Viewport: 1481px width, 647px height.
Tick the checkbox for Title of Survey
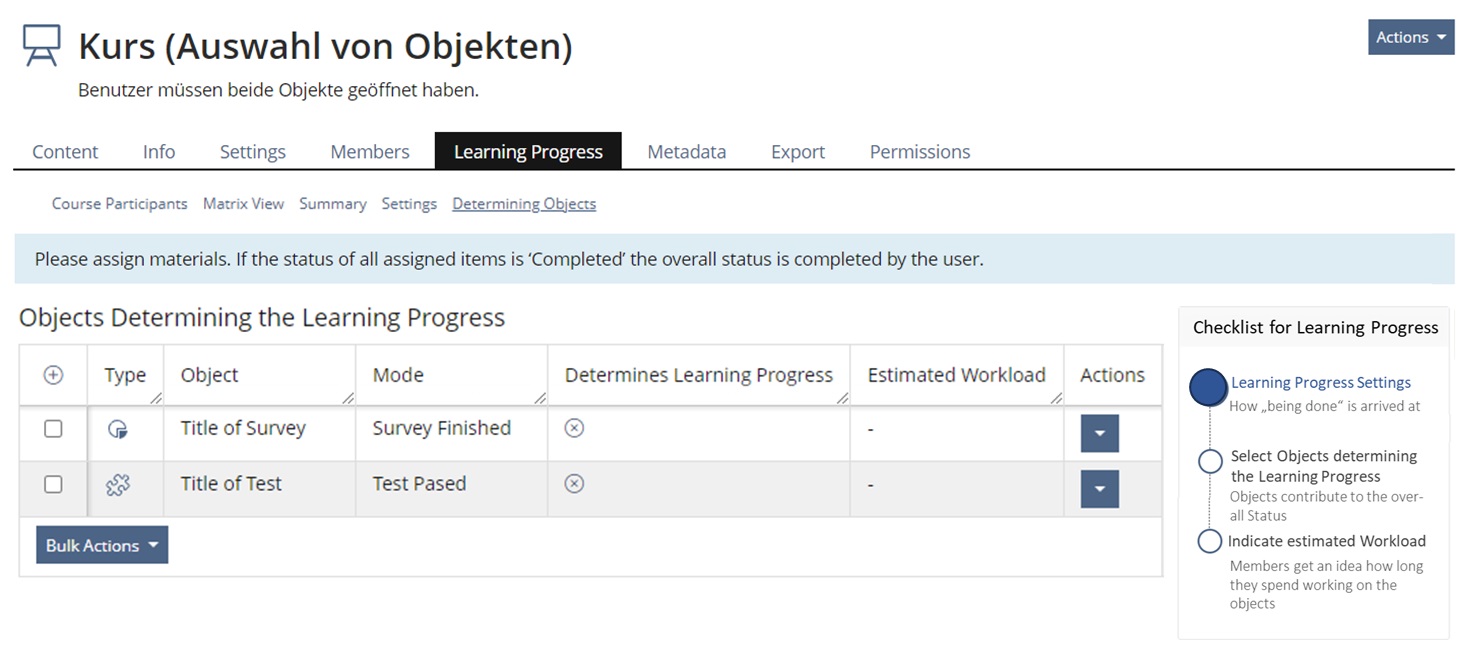click(54, 429)
